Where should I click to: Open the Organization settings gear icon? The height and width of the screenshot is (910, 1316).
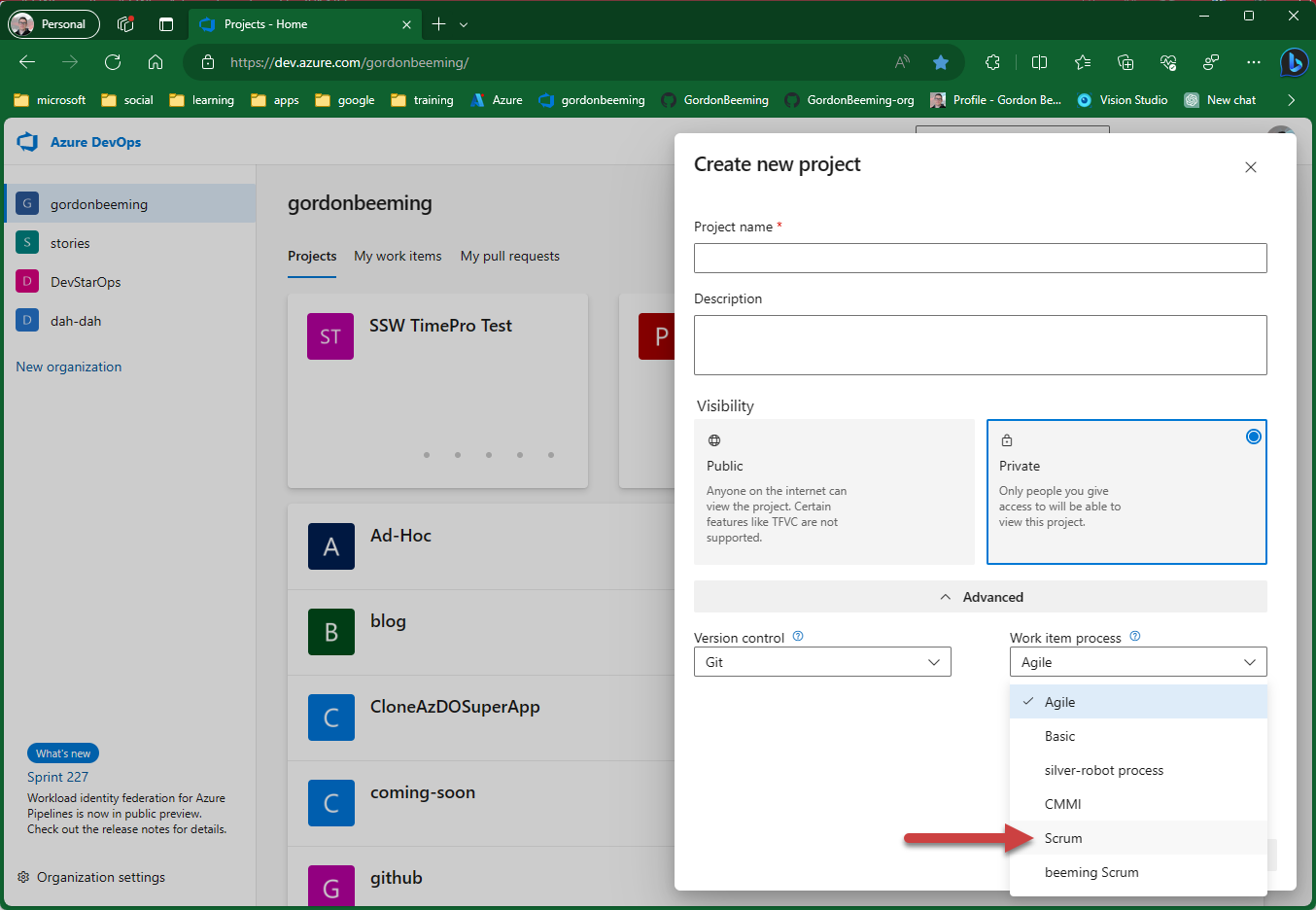pos(23,877)
